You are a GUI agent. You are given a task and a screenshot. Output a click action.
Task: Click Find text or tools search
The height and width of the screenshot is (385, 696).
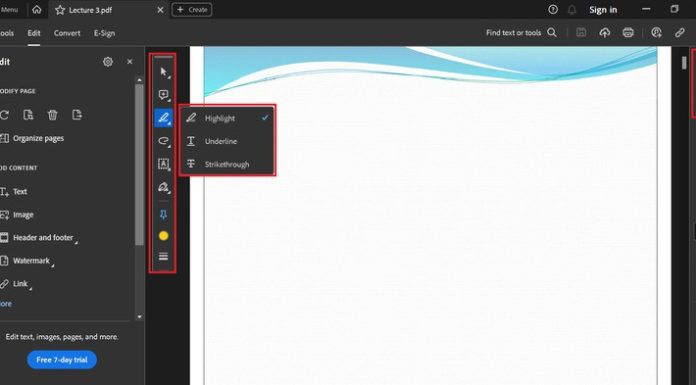[x=514, y=32]
